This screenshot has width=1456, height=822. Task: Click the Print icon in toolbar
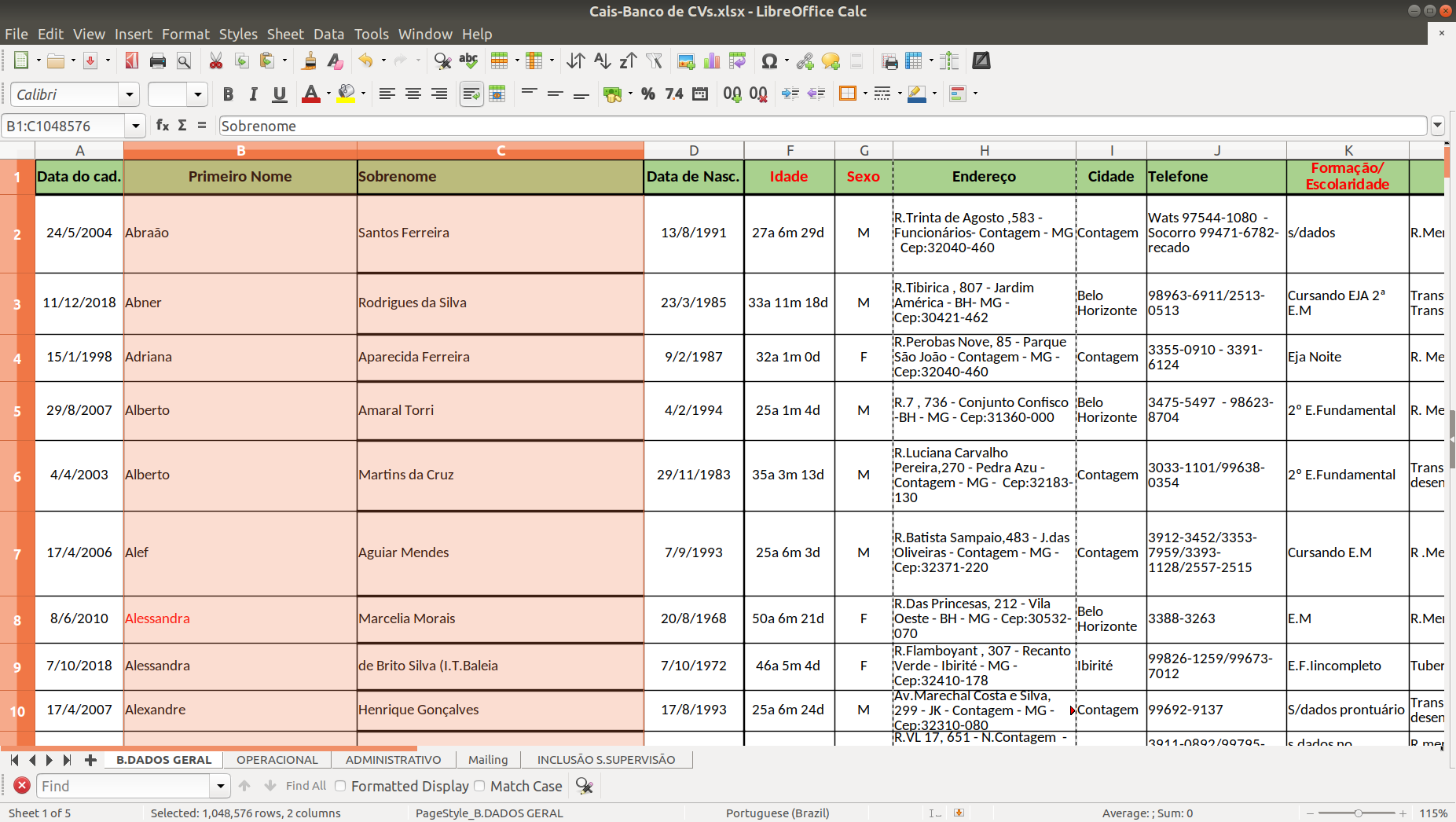tap(158, 61)
